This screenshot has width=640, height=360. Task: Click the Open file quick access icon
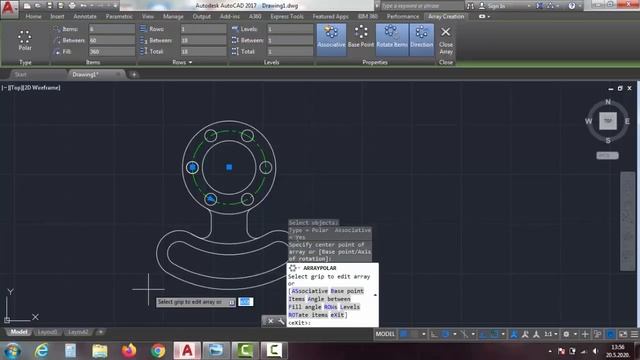[38, 6]
